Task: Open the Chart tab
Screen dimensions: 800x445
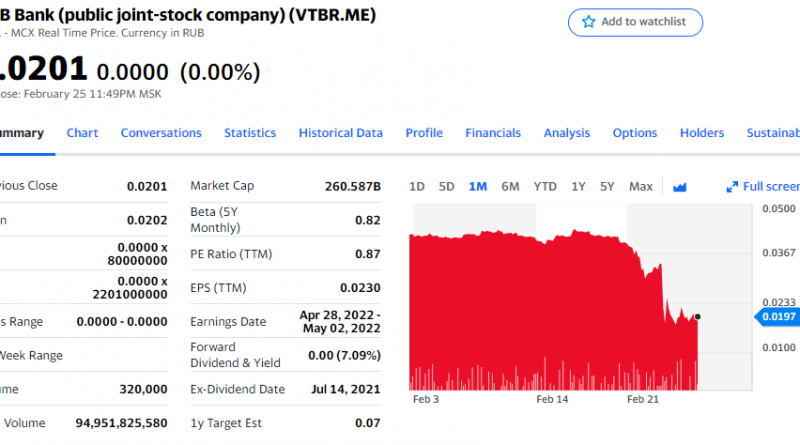Action: click(x=82, y=133)
